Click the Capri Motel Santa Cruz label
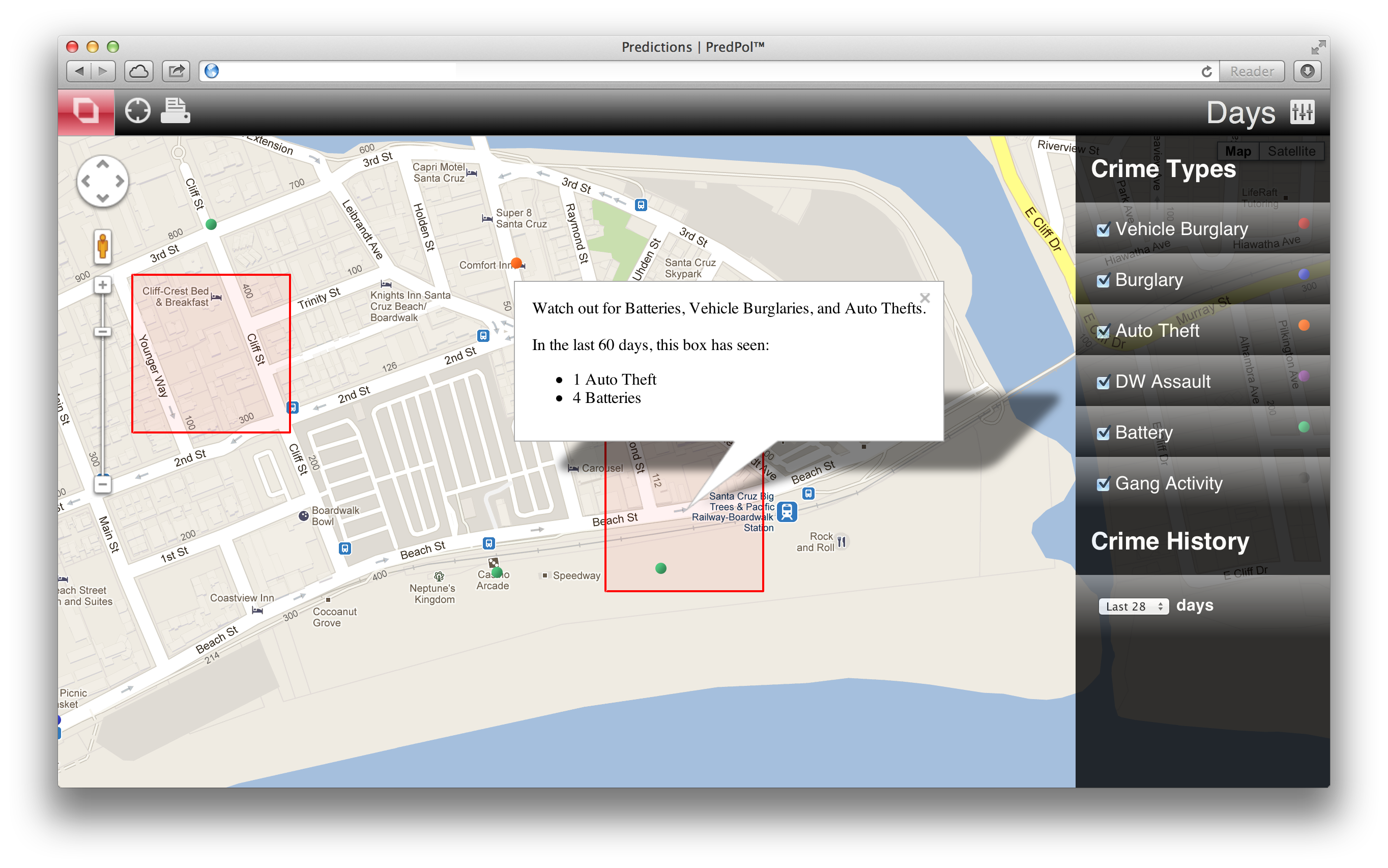The image size is (1388, 868). click(x=439, y=173)
